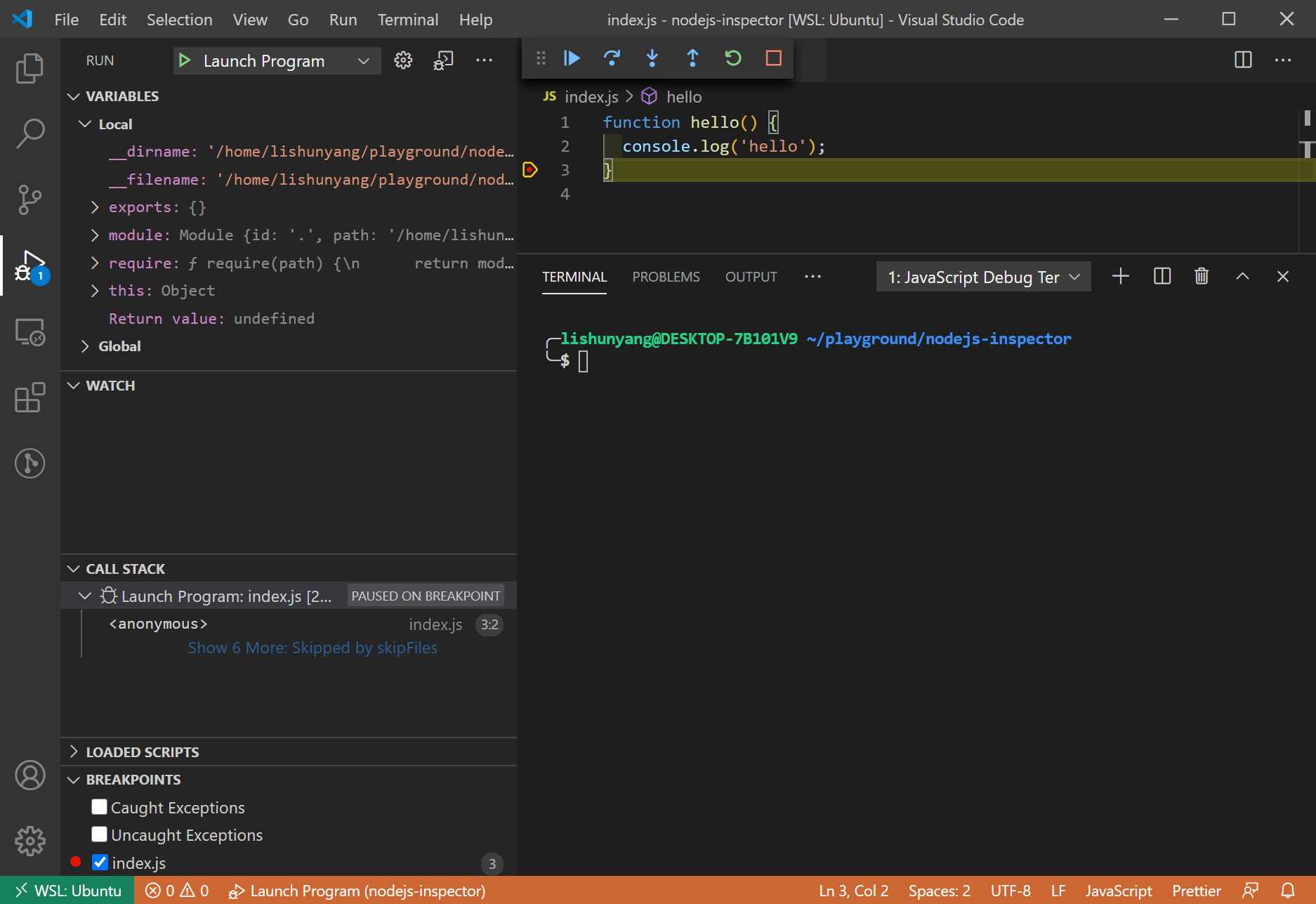Open the Accounts menu icon

[x=29, y=775]
